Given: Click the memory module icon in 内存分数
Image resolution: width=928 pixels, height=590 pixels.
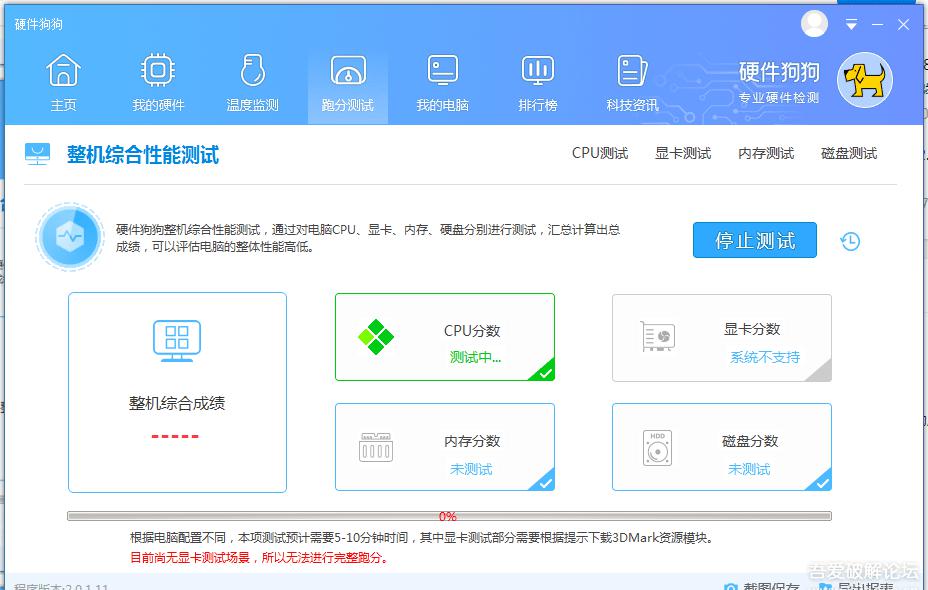Looking at the screenshot, I should pyautogui.click(x=376, y=447).
